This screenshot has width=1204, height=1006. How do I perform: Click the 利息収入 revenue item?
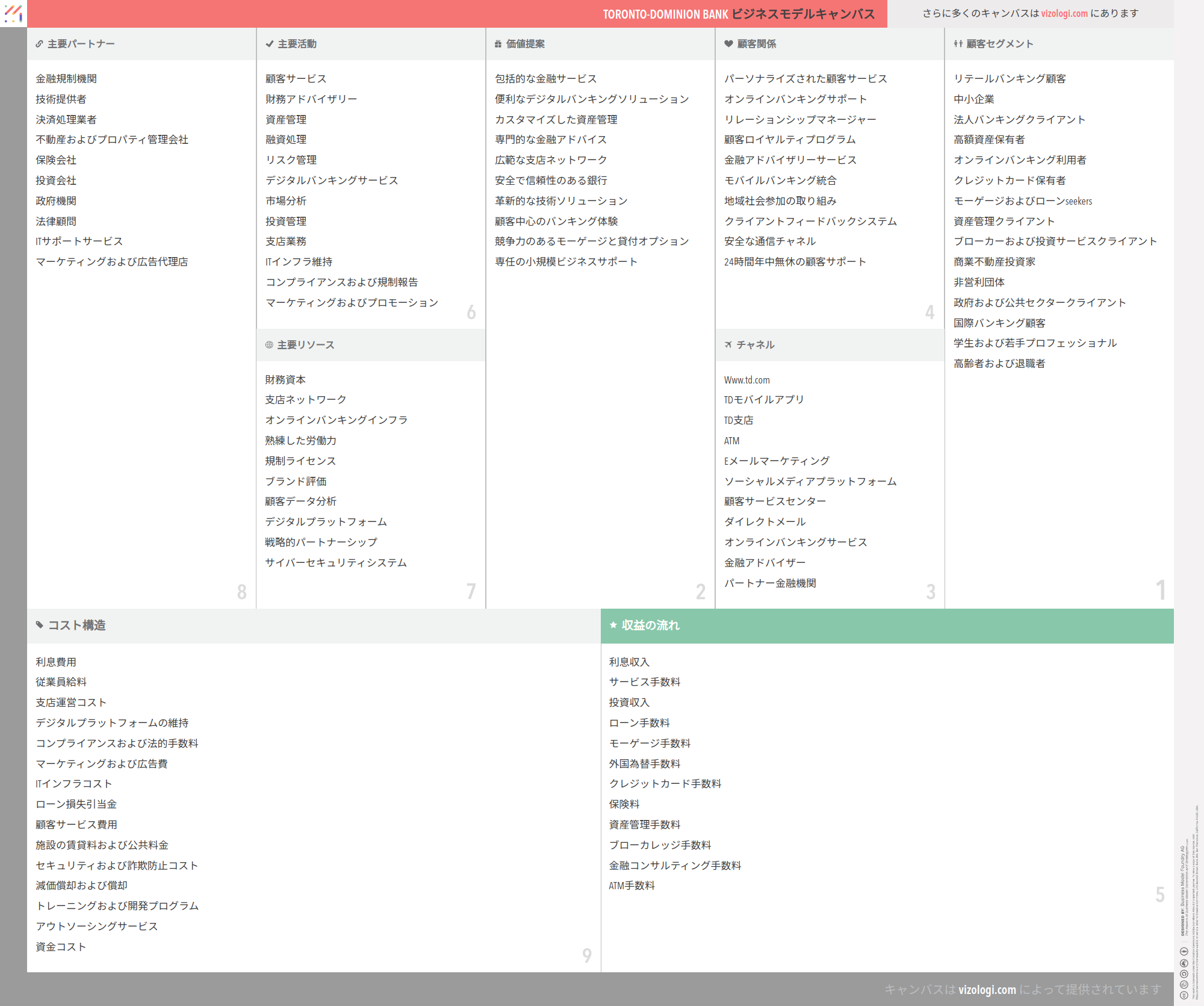(x=629, y=662)
